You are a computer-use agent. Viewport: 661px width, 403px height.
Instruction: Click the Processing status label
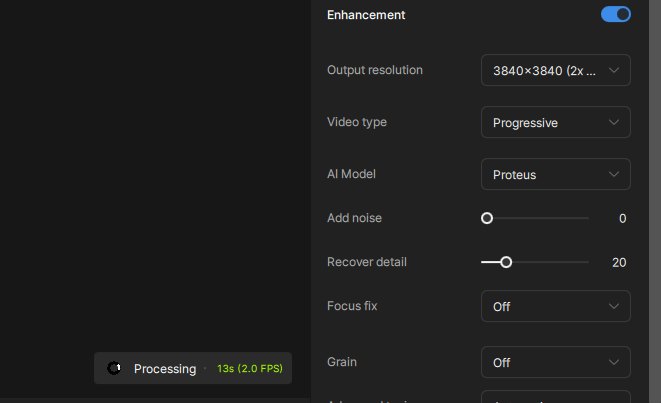click(165, 368)
